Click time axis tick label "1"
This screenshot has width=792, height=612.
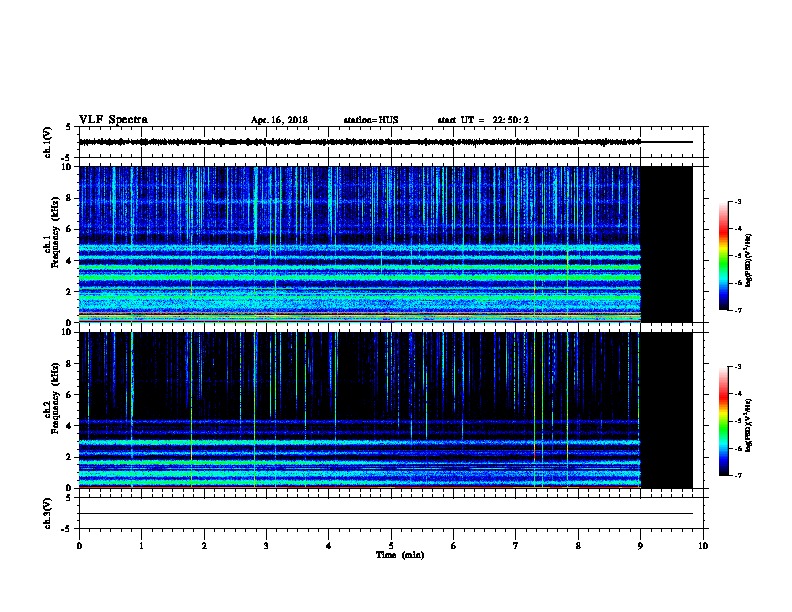141,546
